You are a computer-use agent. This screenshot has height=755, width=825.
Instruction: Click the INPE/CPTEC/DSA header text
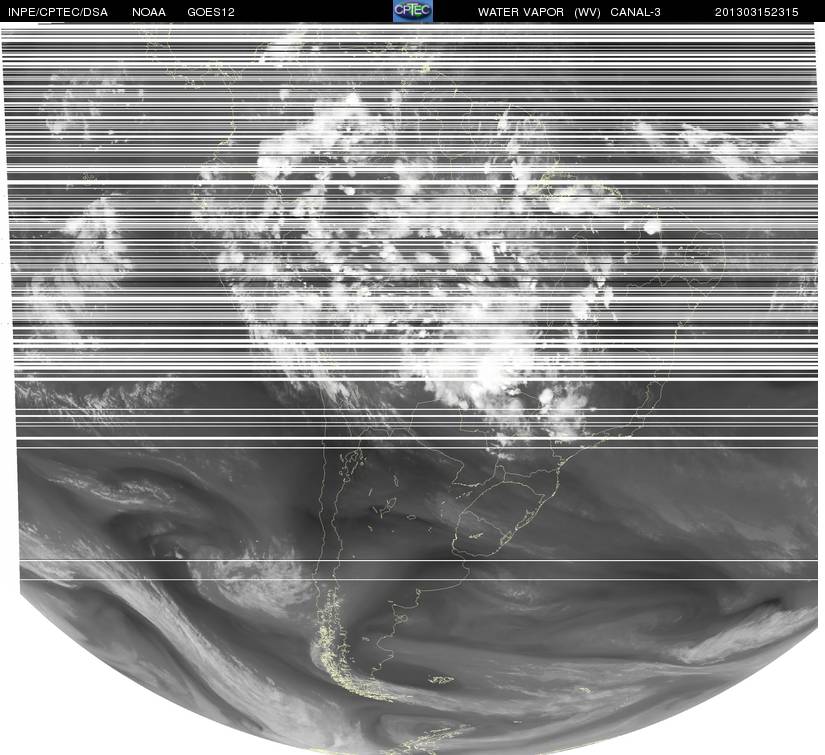(58, 12)
